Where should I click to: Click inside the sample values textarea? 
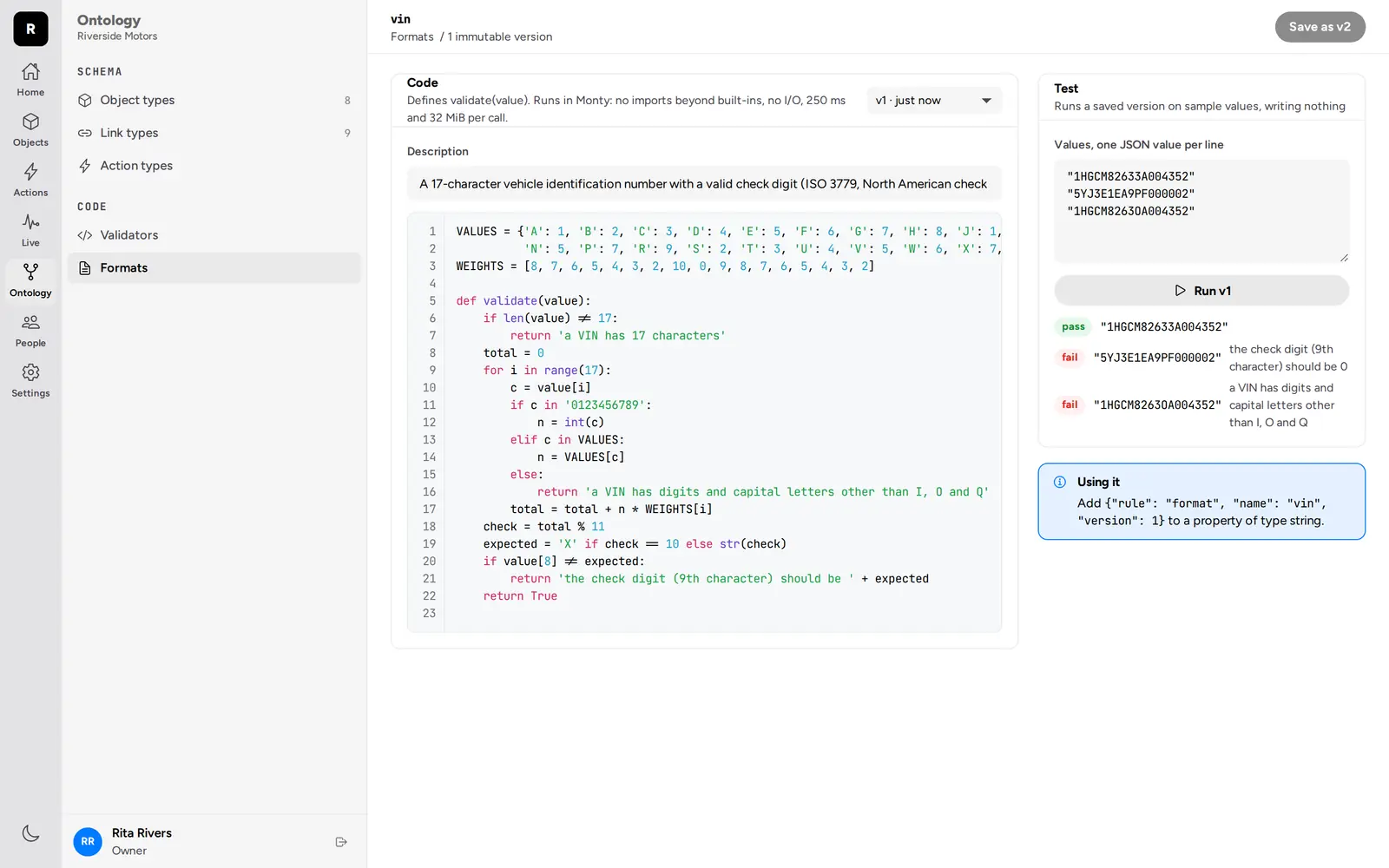click(1201, 211)
